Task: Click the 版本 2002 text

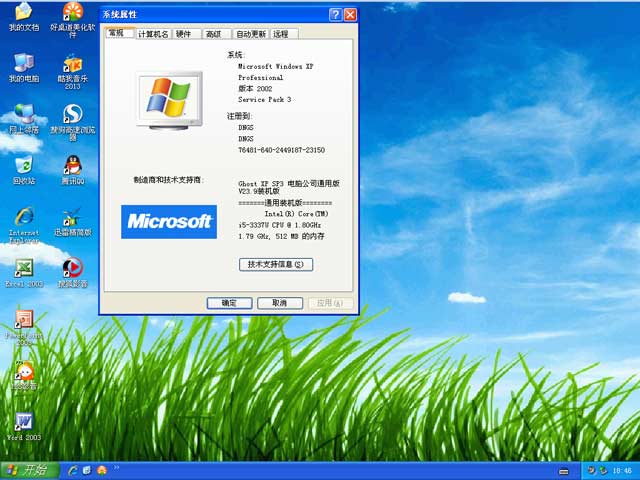Action: click(x=255, y=89)
